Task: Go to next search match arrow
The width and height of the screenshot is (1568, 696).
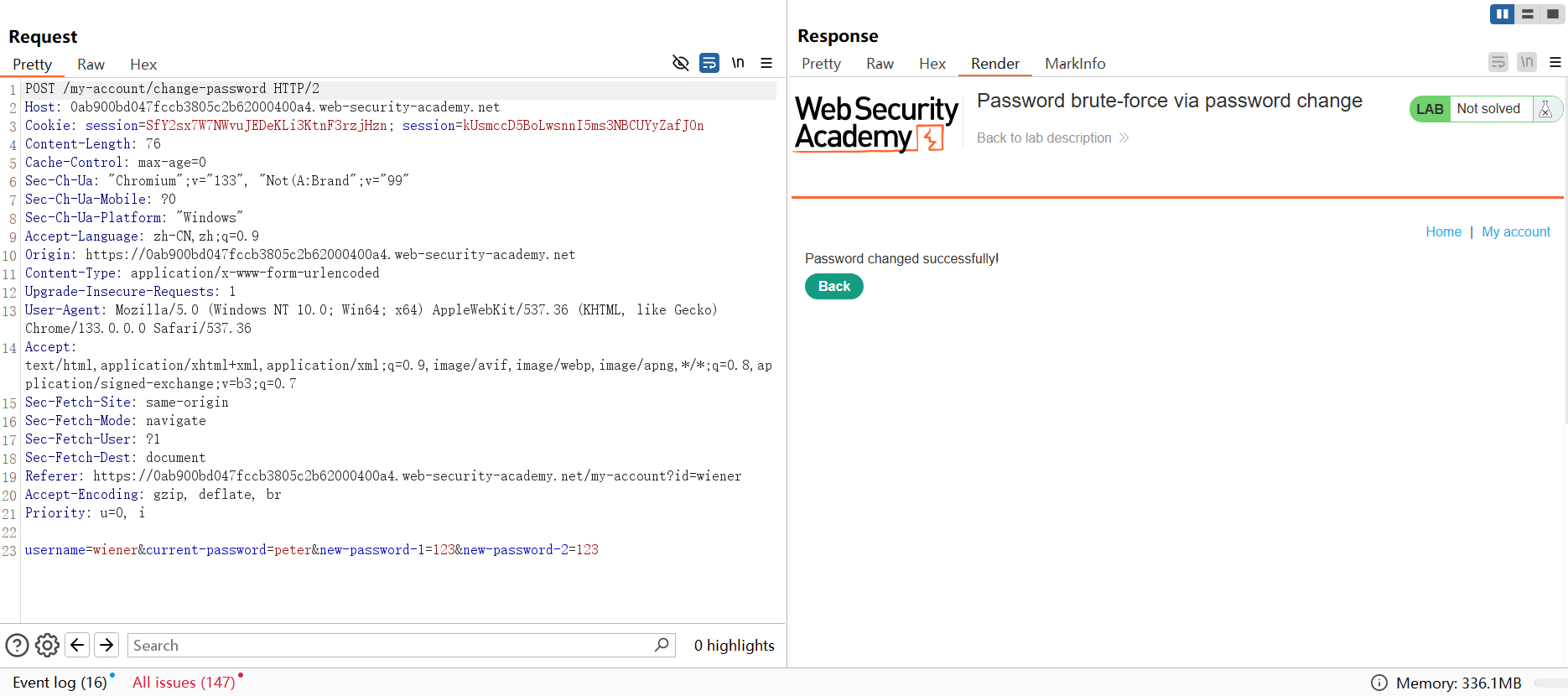Action: click(106, 645)
